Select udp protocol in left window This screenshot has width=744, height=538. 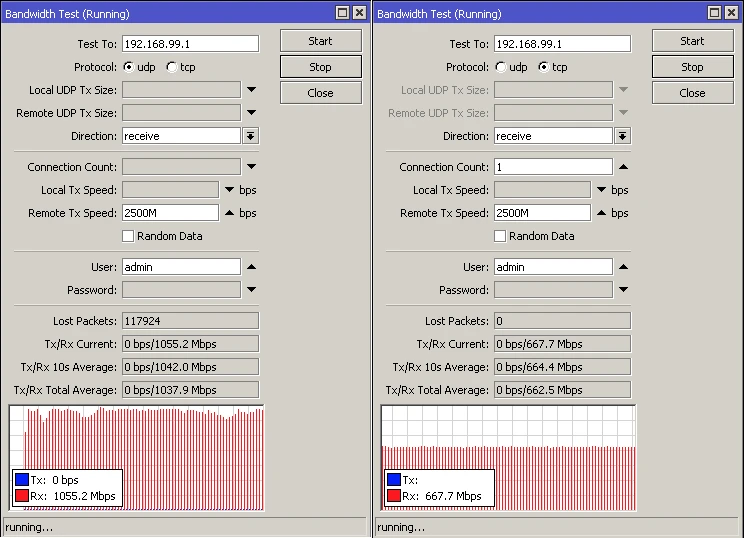click(129, 67)
